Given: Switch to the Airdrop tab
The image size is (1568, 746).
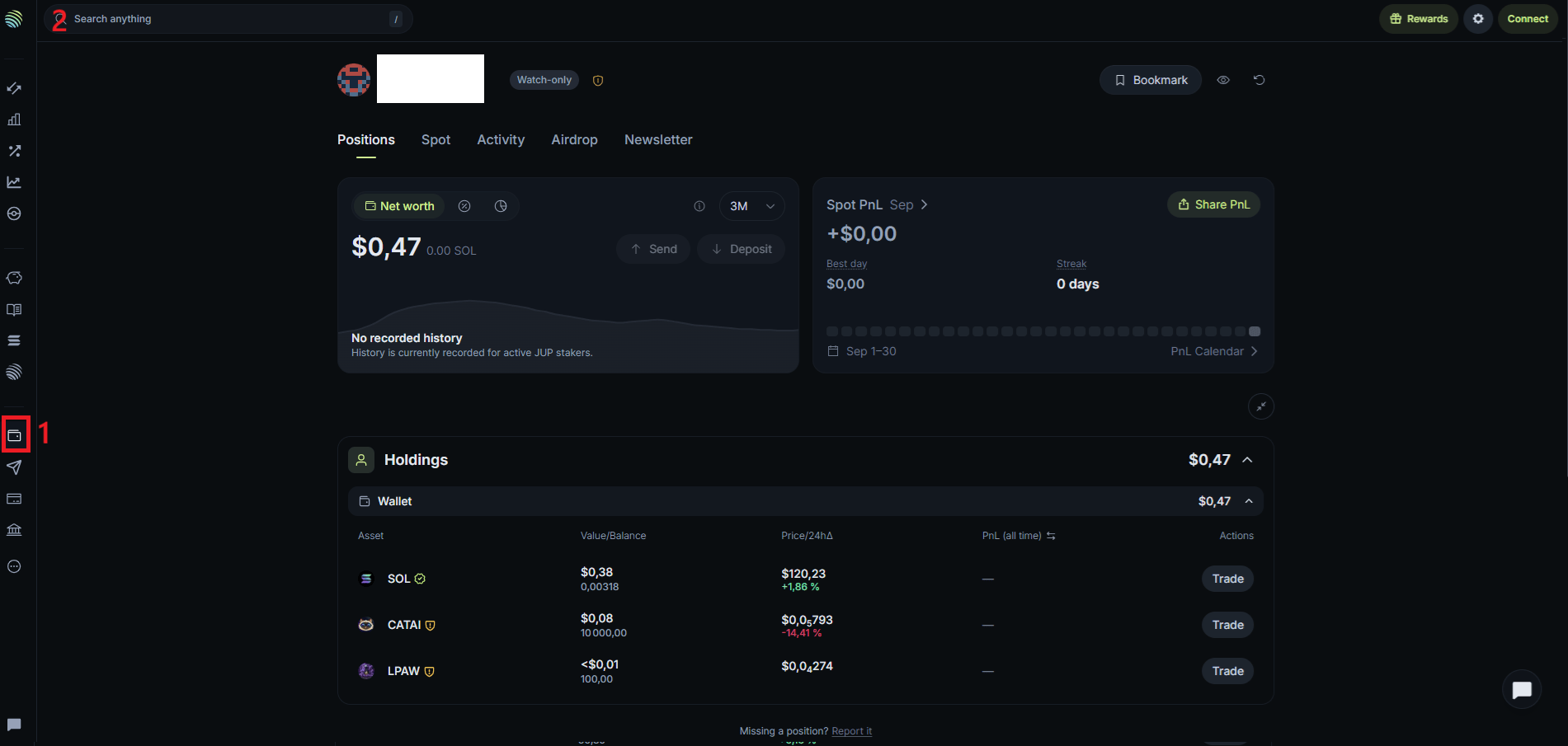Looking at the screenshot, I should [574, 140].
